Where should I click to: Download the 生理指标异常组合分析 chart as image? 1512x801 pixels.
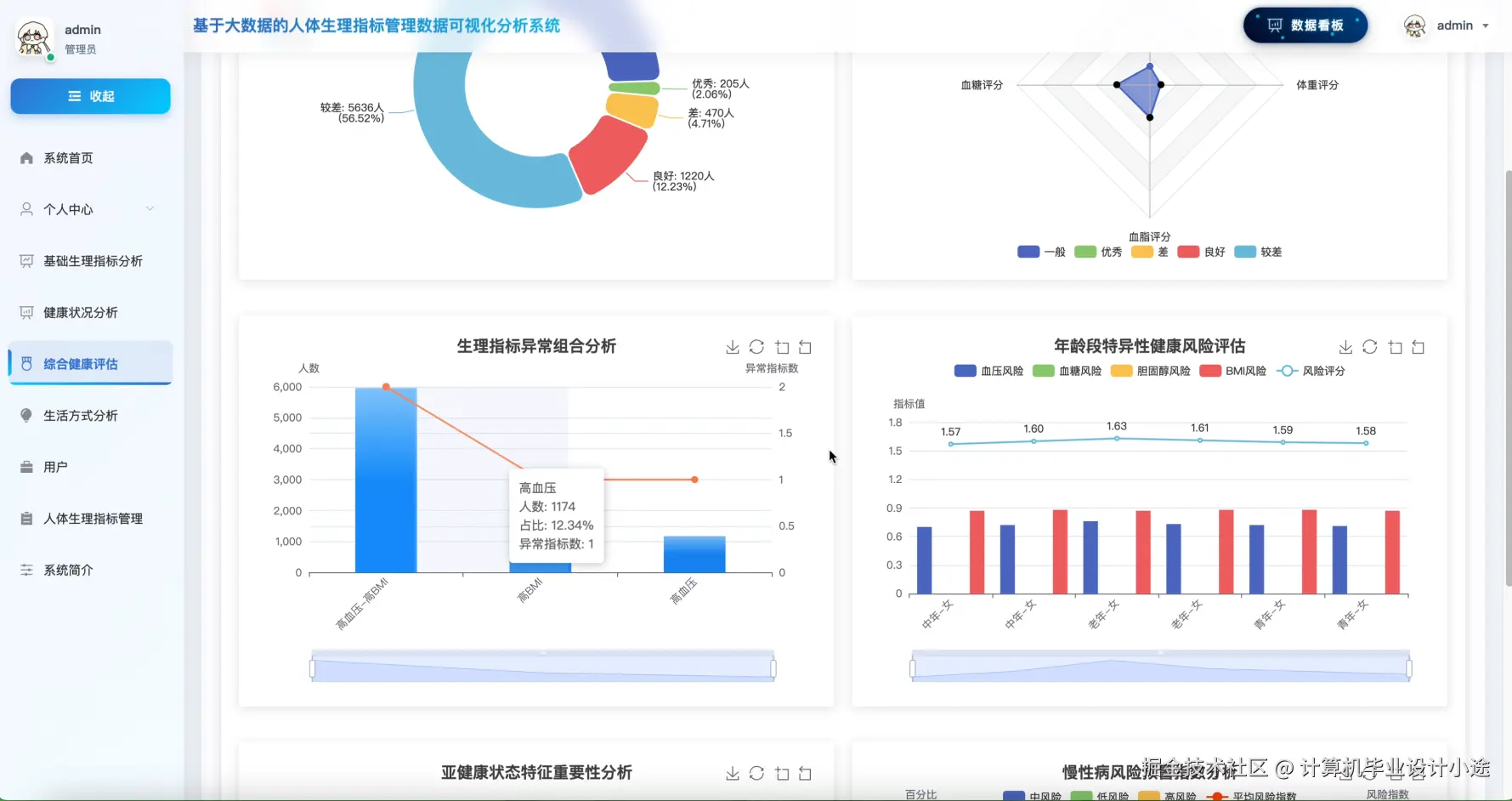[x=732, y=347]
